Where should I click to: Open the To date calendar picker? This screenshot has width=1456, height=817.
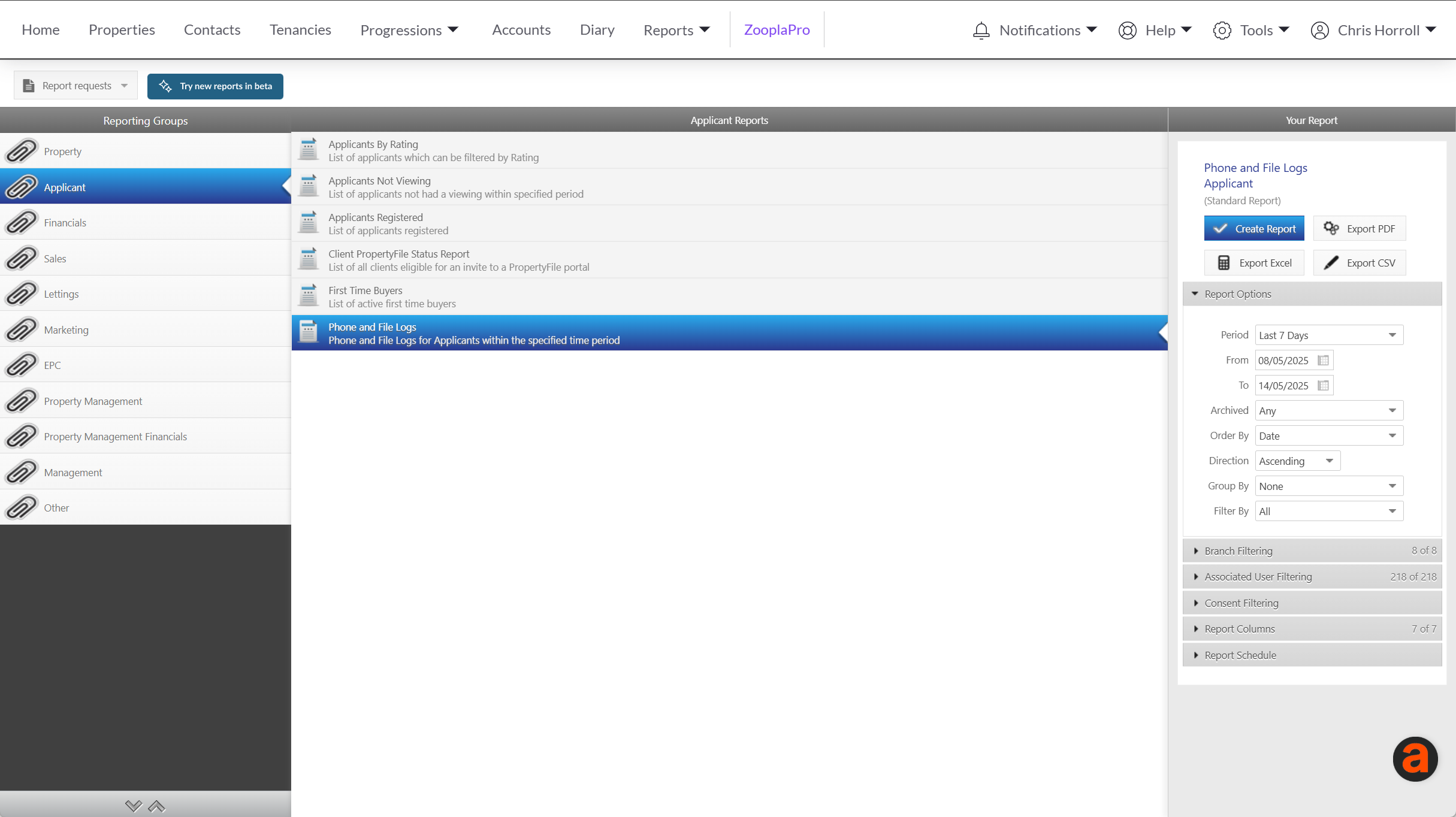(1323, 385)
